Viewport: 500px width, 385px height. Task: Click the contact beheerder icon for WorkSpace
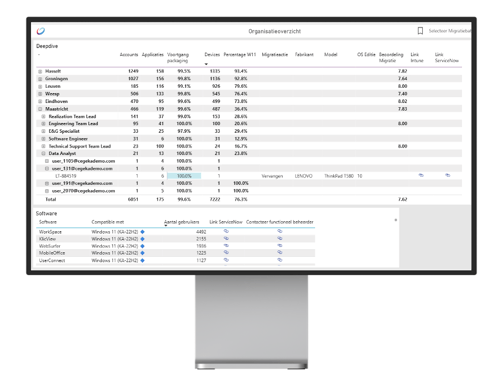coord(280,231)
